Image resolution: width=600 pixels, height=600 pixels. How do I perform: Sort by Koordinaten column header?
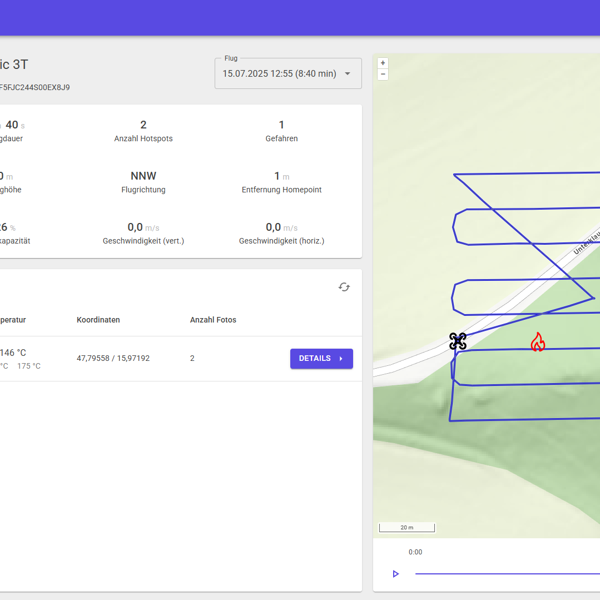98,320
